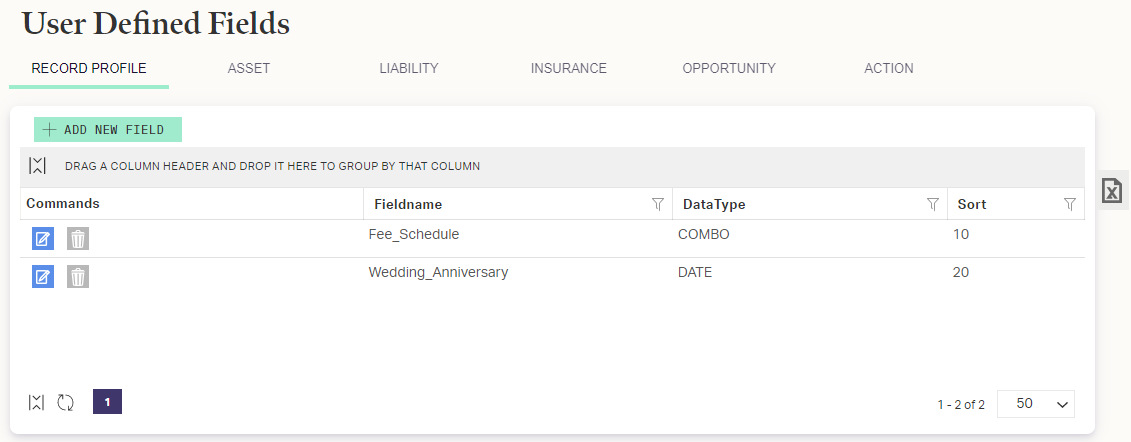Open the page size dropdown showing 50
Viewport: 1131px width, 442px height.
(x=1036, y=404)
